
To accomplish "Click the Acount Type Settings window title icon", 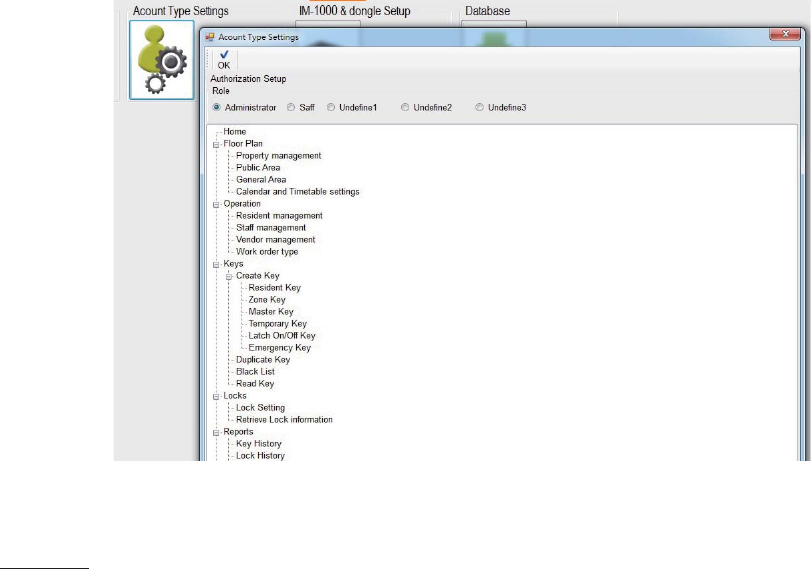I will (209, 37).
